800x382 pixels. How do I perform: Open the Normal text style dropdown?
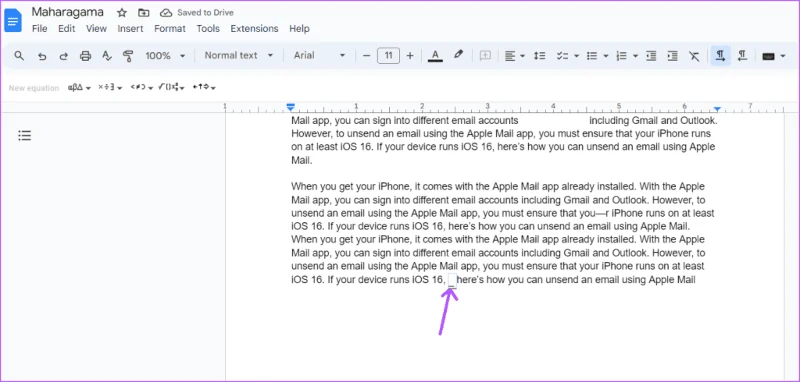pos(239,55)
